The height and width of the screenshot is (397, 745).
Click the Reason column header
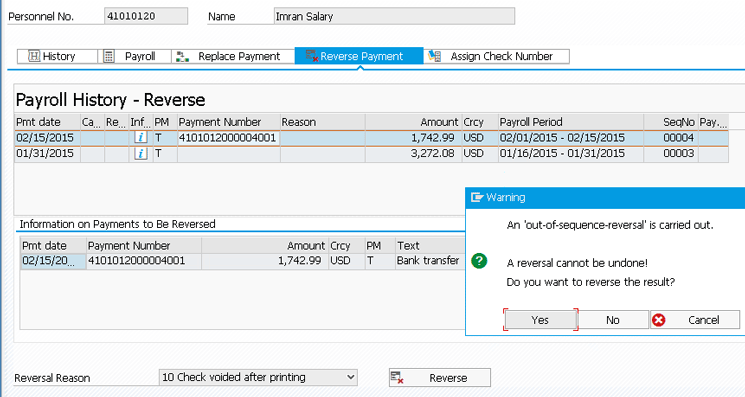click(323, 122)
